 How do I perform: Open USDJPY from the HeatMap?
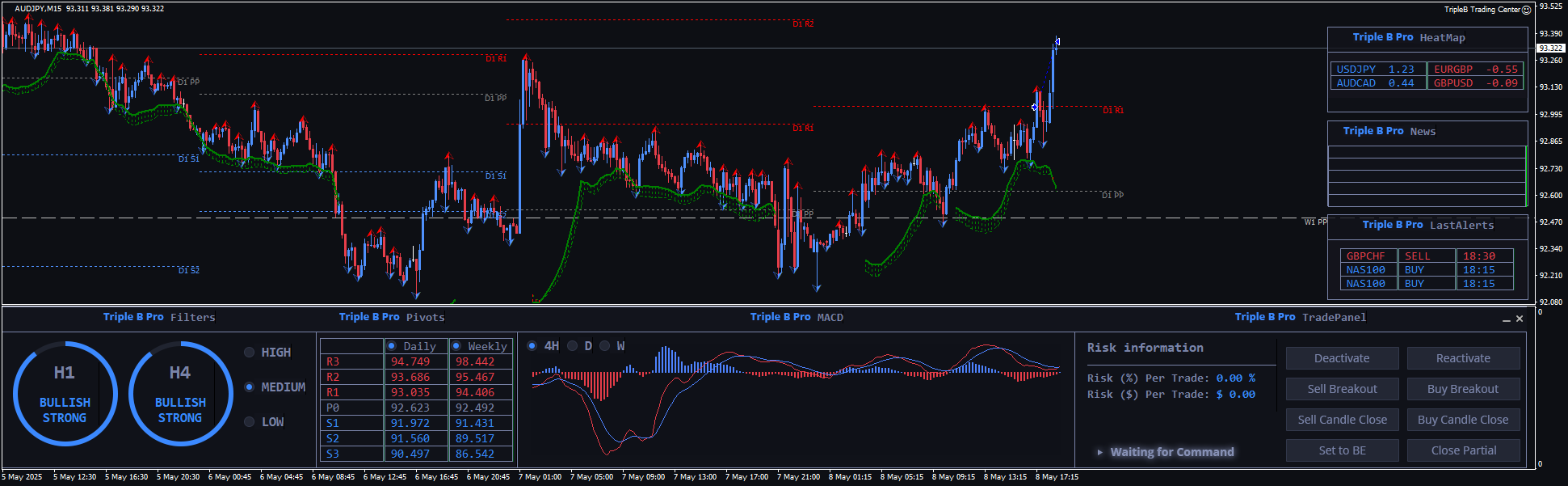pyautogui.click(x=1377, y=70)
